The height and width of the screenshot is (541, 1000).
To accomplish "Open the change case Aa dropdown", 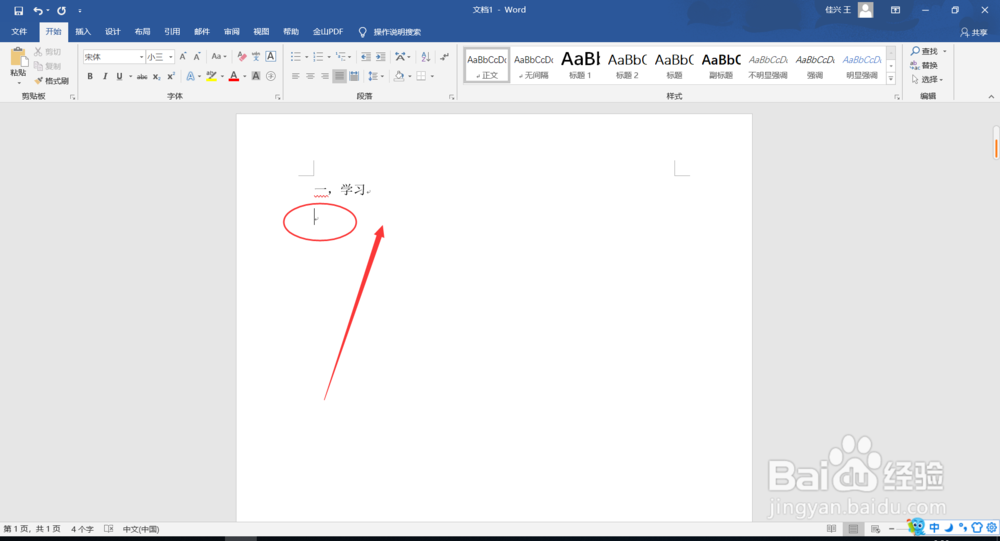I will [x=219, y=57].
